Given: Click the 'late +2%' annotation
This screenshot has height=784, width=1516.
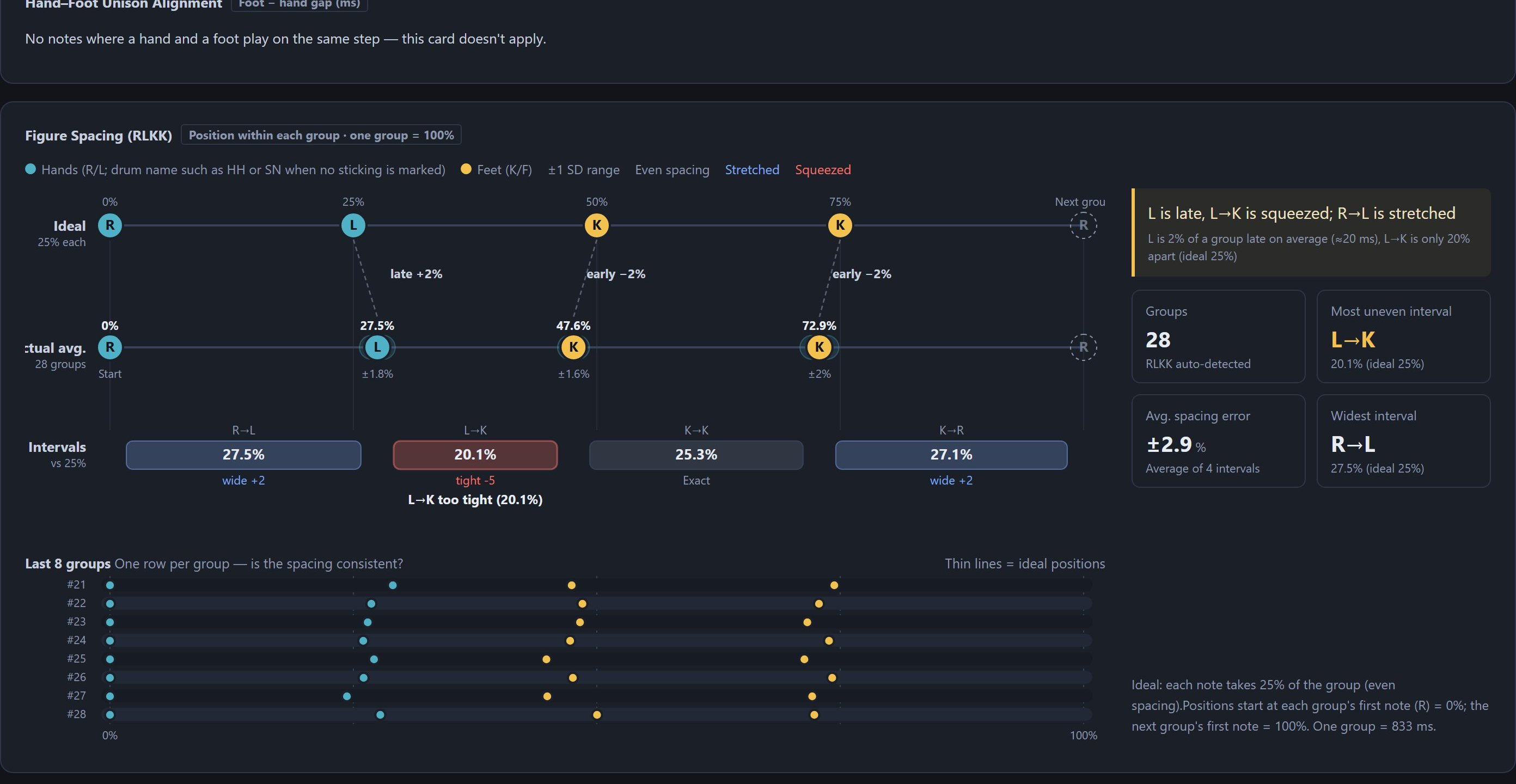Looking at the screenshot, I should click(416, 274).
